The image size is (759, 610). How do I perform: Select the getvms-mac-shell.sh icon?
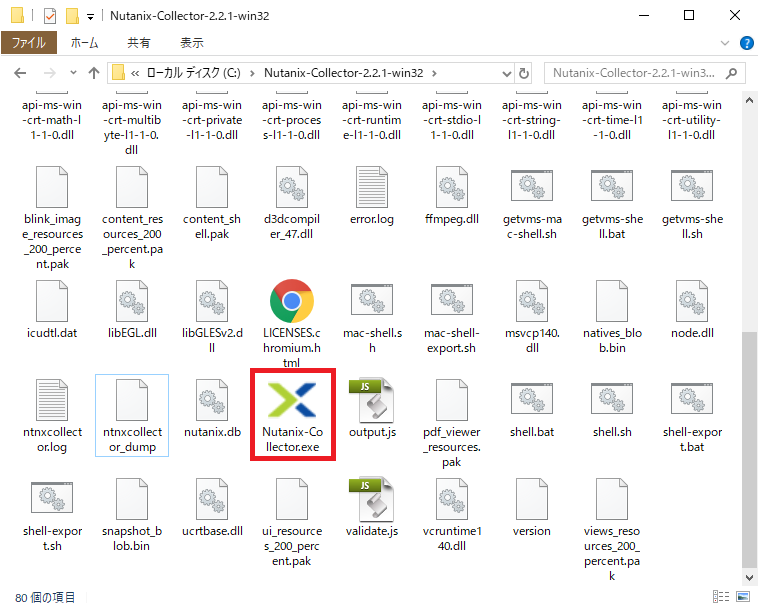[532, 185]
